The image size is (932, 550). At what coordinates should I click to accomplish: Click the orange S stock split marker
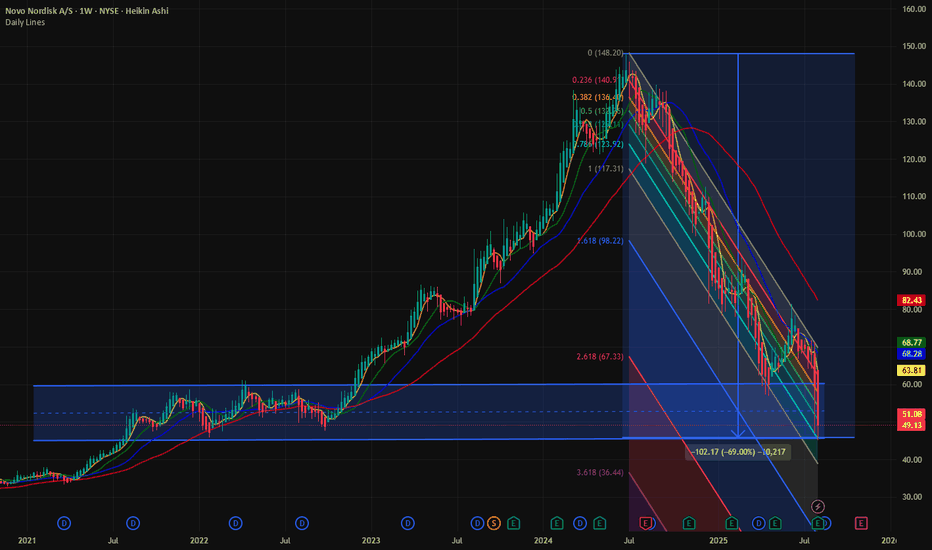[x=493, y=523]
